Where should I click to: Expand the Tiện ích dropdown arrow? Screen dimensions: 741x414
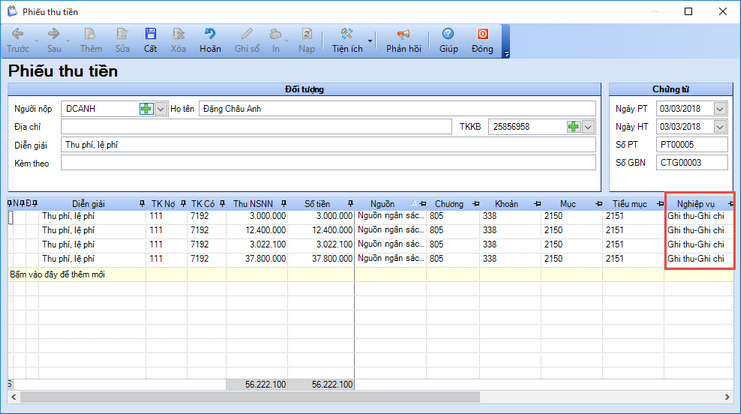370,41
